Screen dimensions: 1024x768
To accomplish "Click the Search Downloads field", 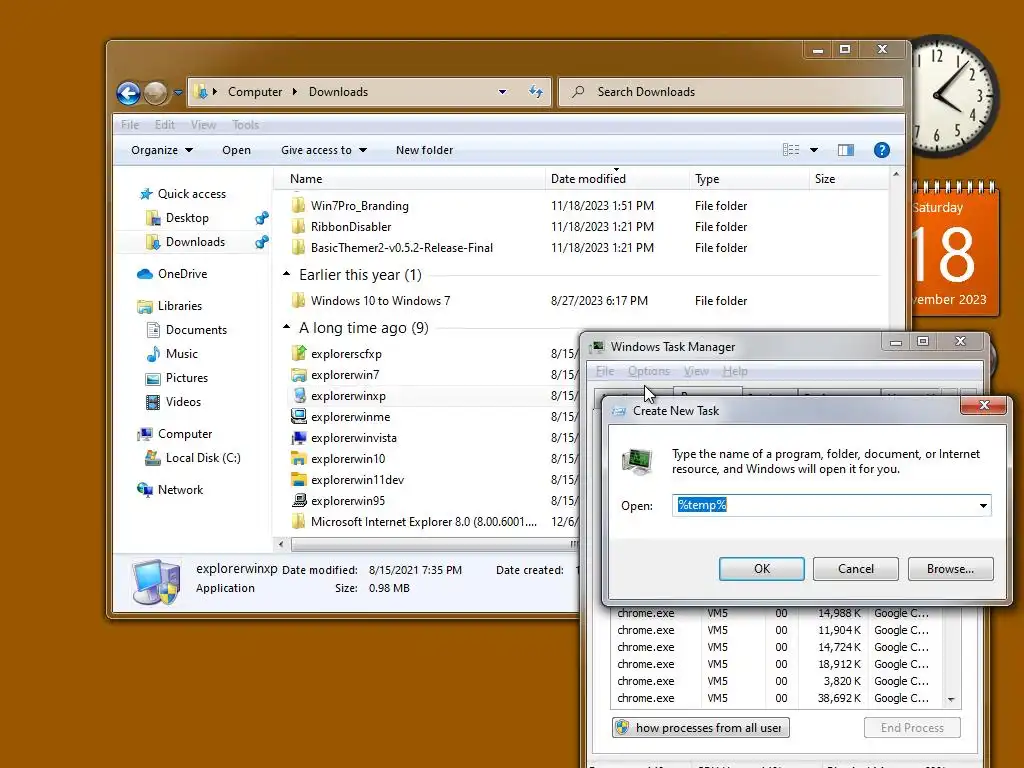I will point(731,91).
